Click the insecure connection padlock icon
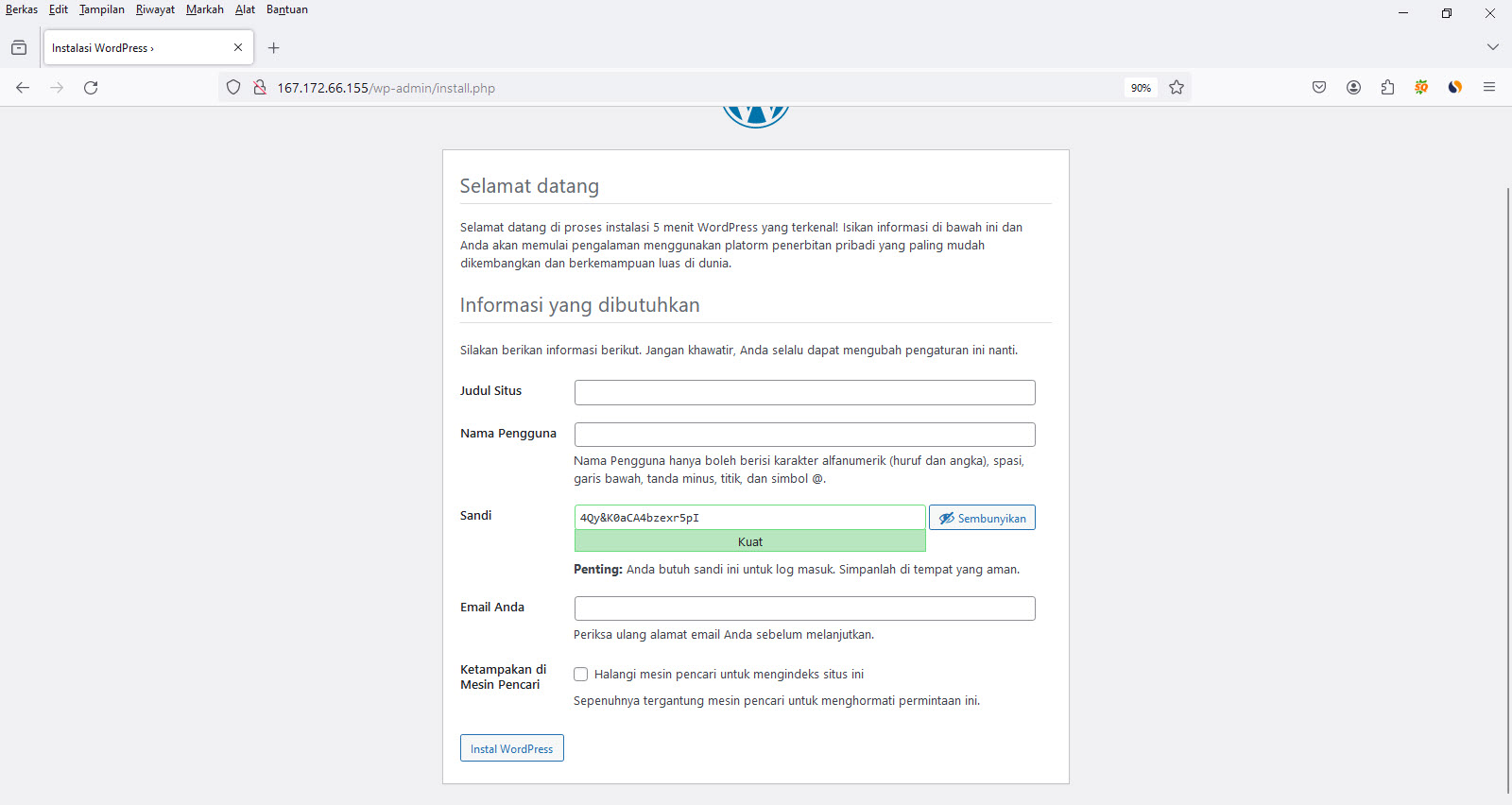Screen dimensions: 1512x805 259,88
